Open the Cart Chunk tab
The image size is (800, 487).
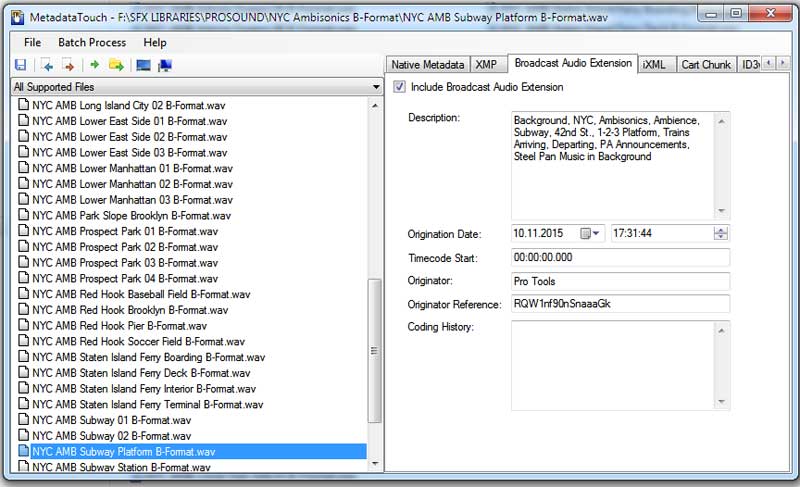[x=706, y=65]
